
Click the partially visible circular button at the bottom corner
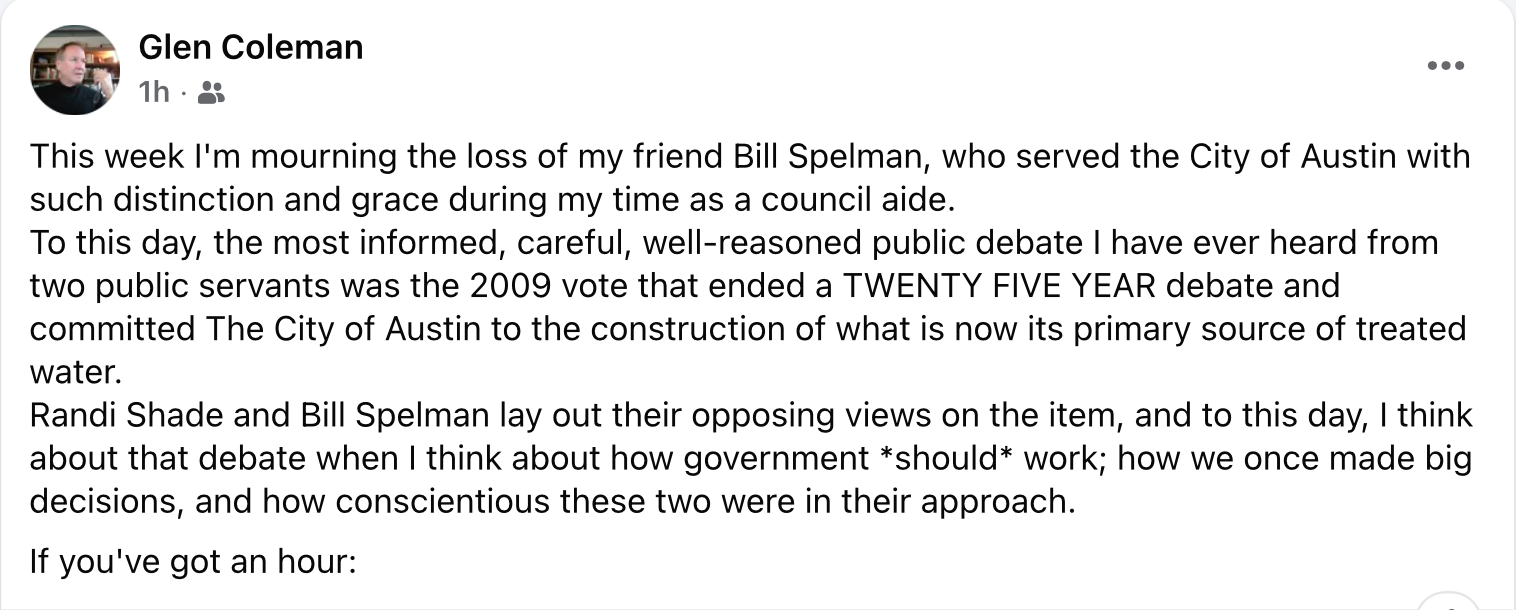pos(1447,600)
